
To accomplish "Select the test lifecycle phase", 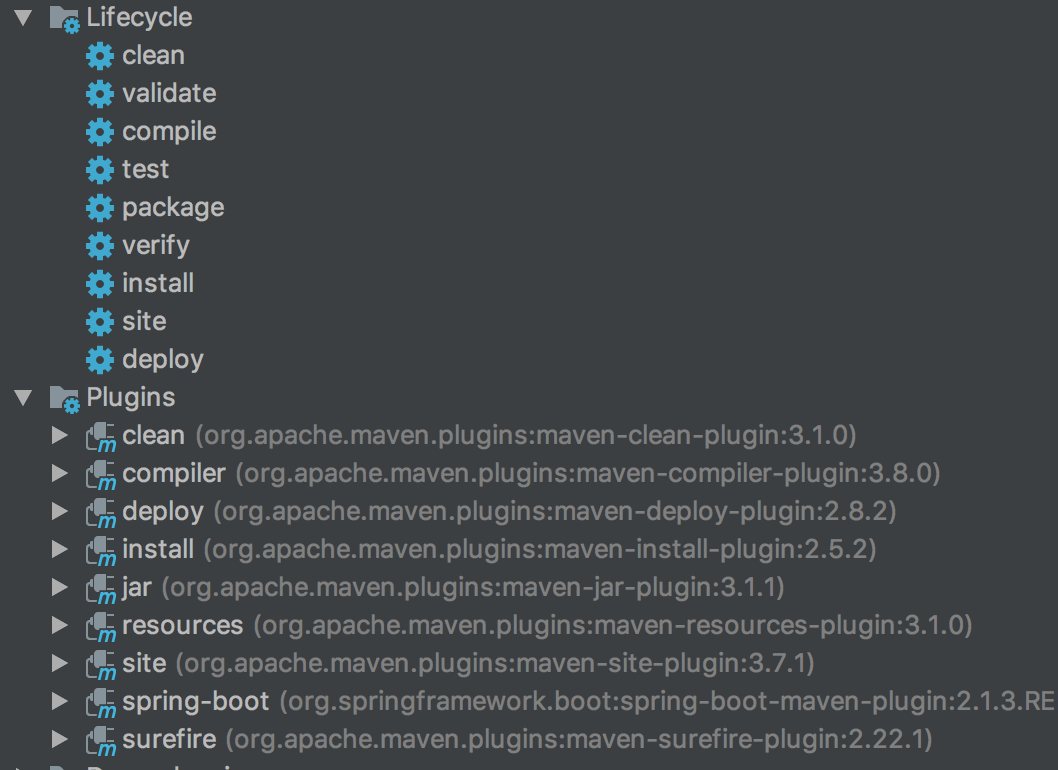I will [x=145, y=170].
